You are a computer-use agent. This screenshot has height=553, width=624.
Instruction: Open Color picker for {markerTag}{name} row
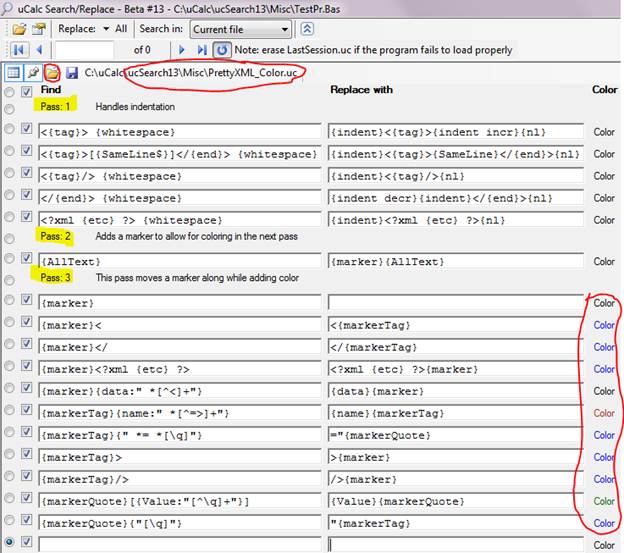604,411
